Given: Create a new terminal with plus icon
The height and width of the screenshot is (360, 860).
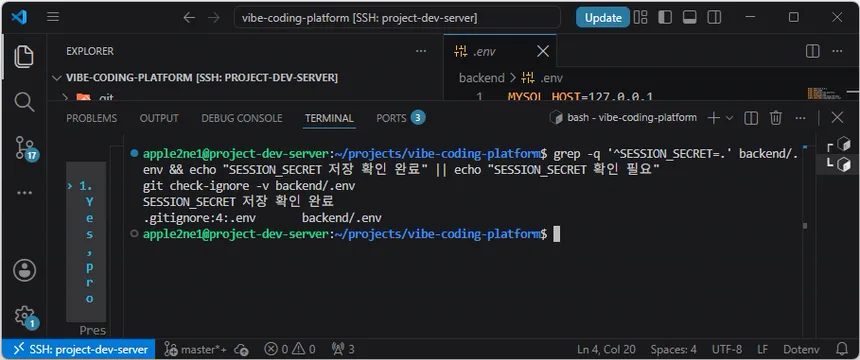Looking at the screenshot, I should tap(714, 117).
